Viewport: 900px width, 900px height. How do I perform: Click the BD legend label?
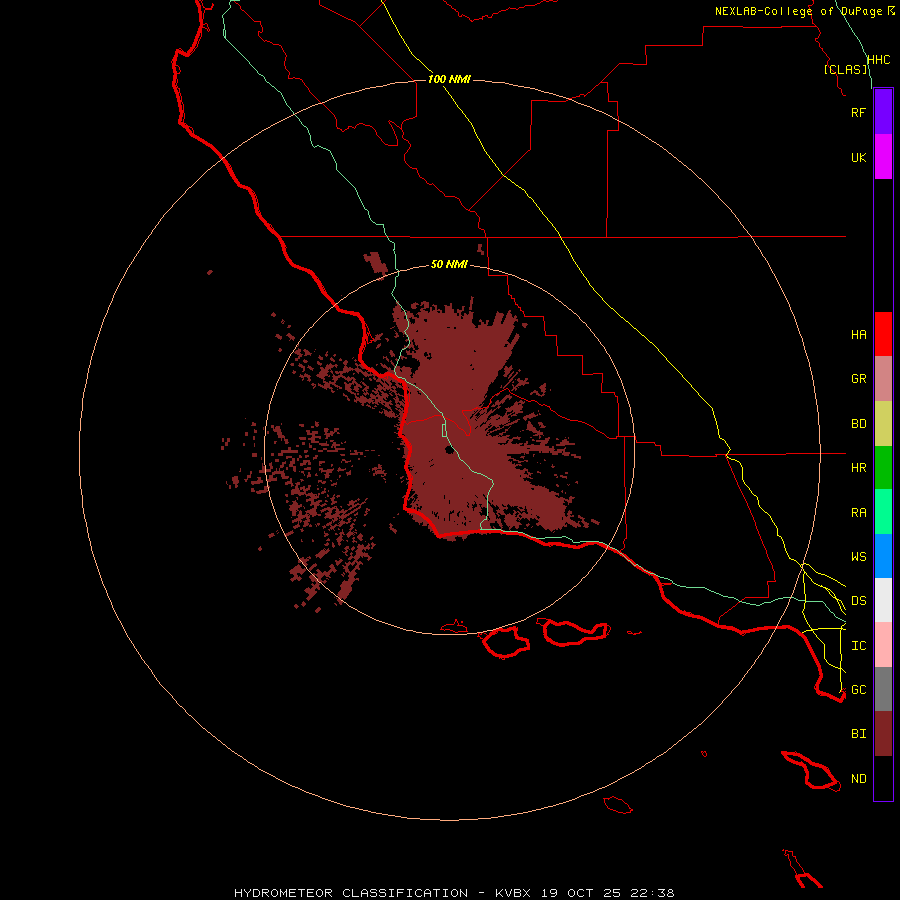[x=858, y=423]
